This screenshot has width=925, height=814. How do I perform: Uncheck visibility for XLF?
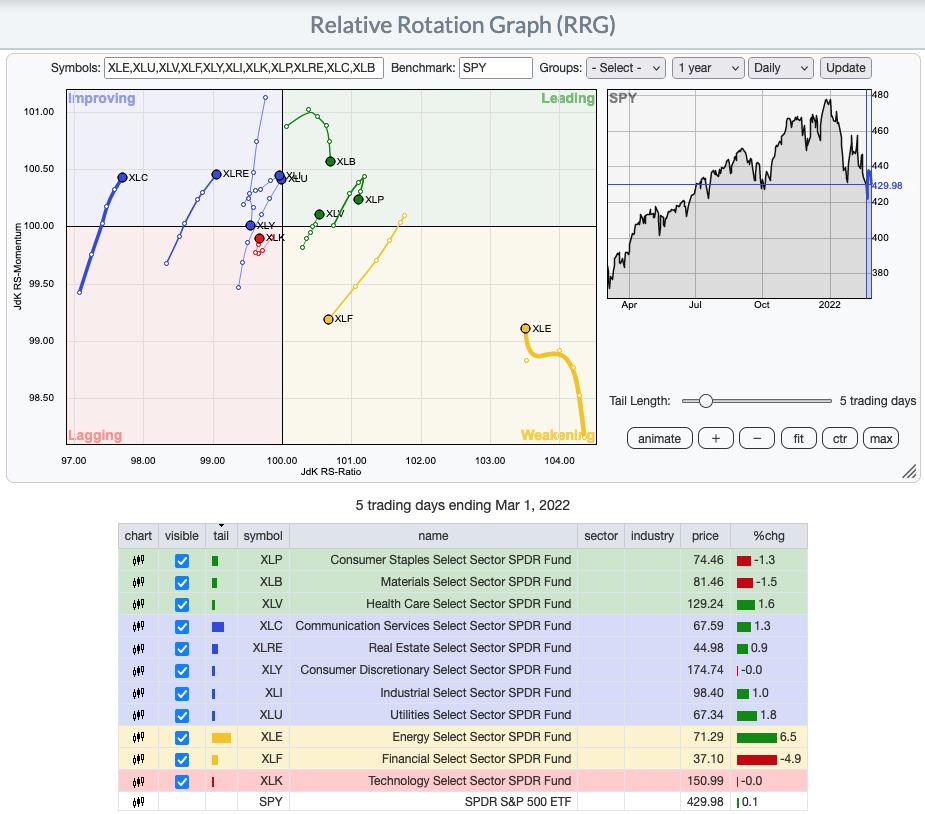pyautogui.click(x=182, y=760)
